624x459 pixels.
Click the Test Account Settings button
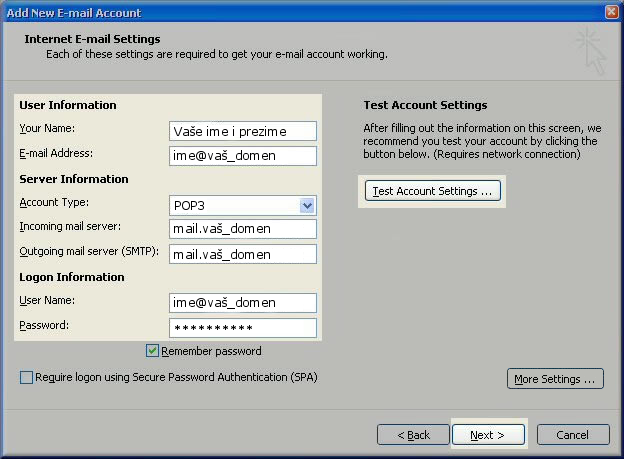433,191
